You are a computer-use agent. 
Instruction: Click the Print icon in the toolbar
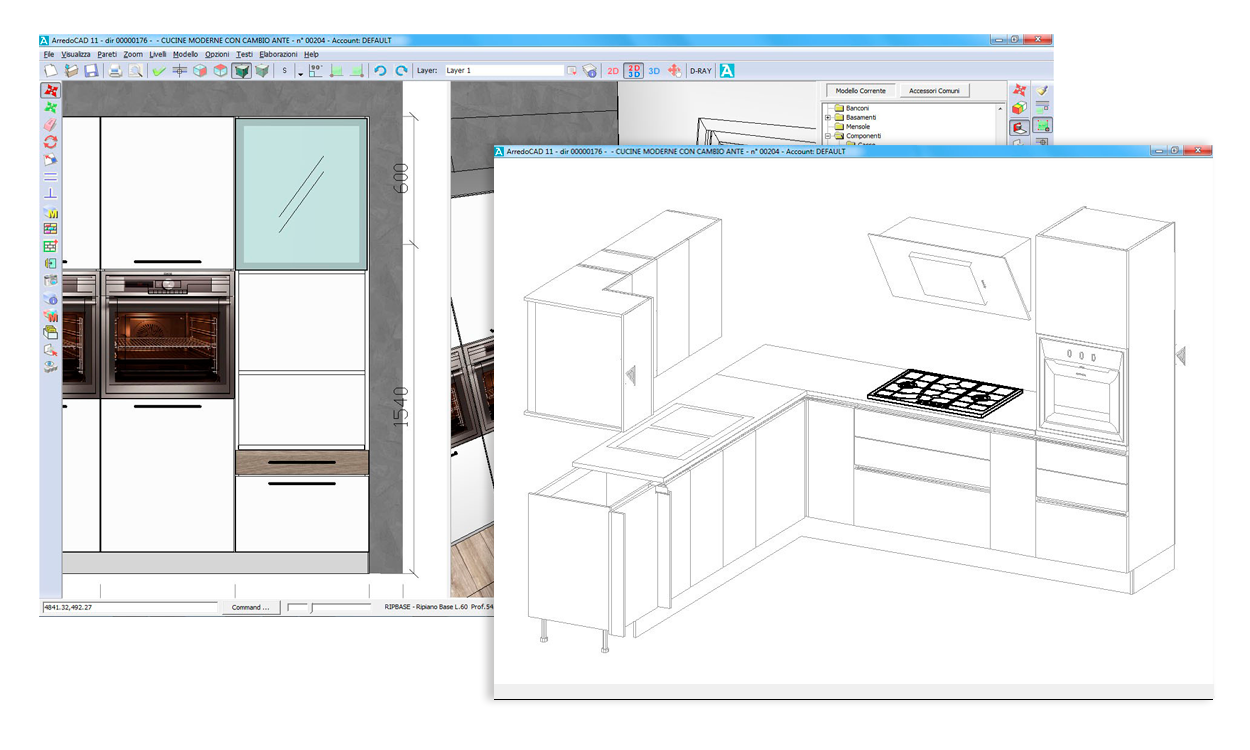pyautogui.click(x=116, y=71)
